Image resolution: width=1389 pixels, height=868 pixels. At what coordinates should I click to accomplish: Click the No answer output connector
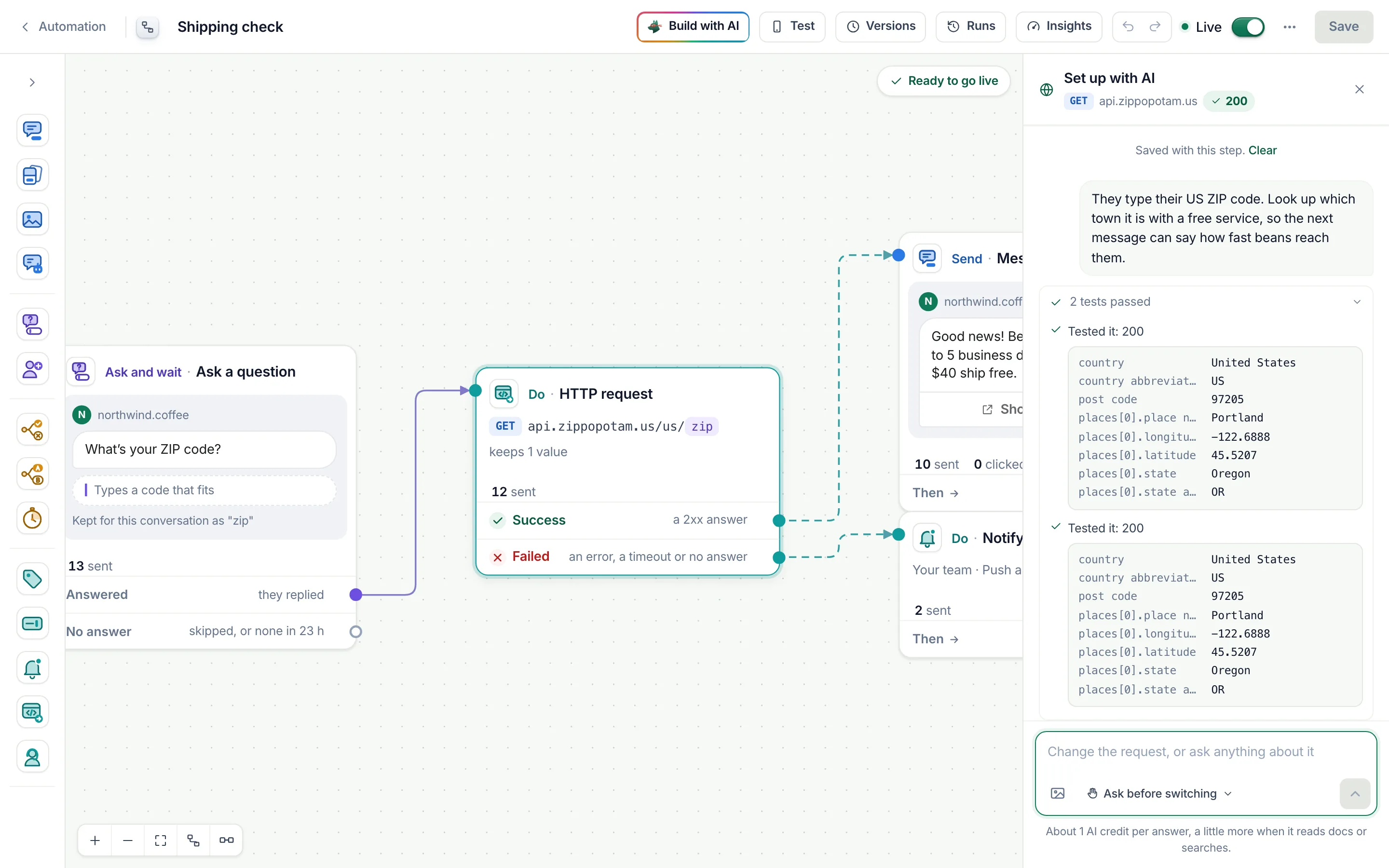click(x=356, y=632)
